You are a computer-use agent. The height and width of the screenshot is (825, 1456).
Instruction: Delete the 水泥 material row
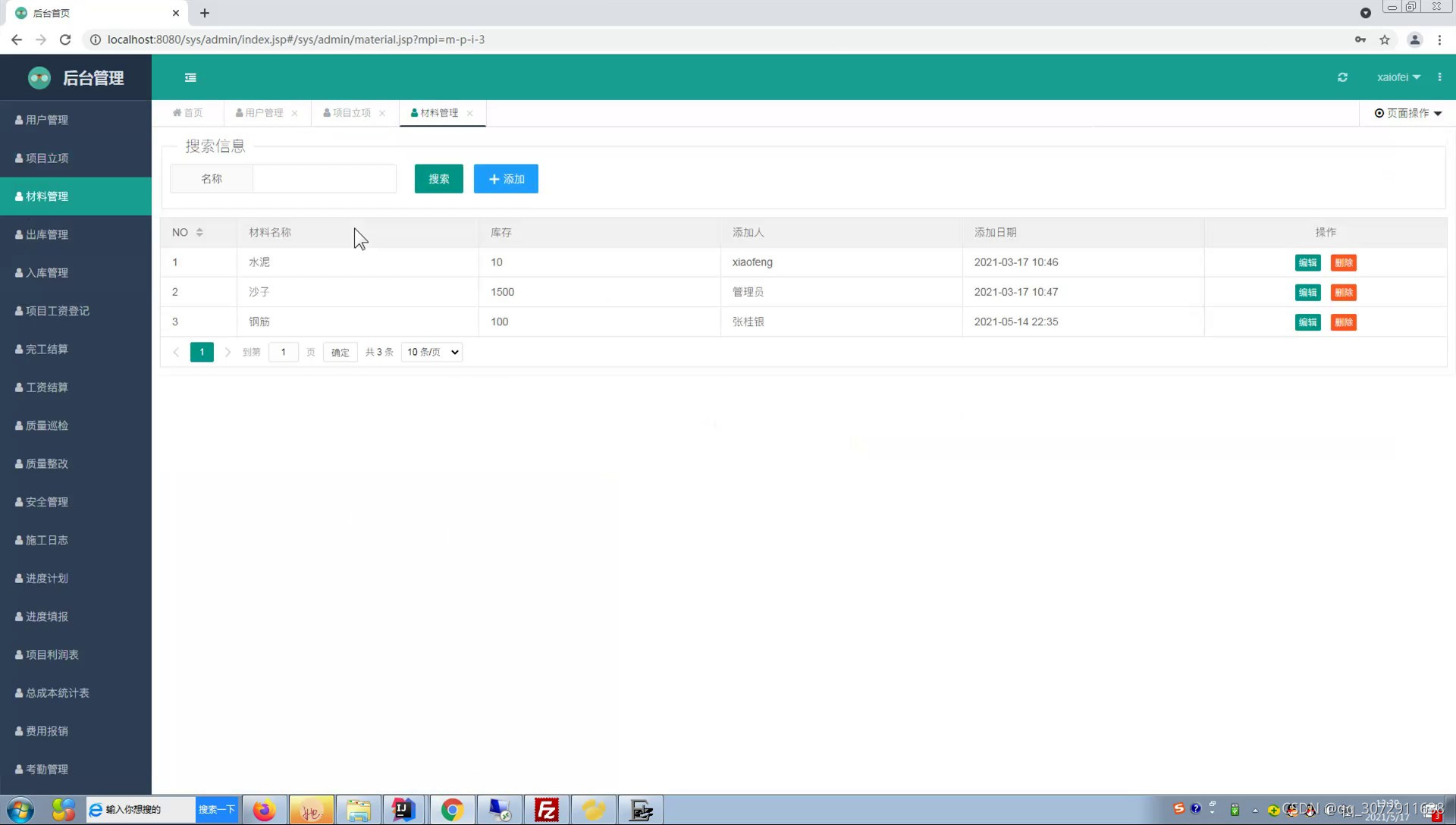coord(1344,262)
